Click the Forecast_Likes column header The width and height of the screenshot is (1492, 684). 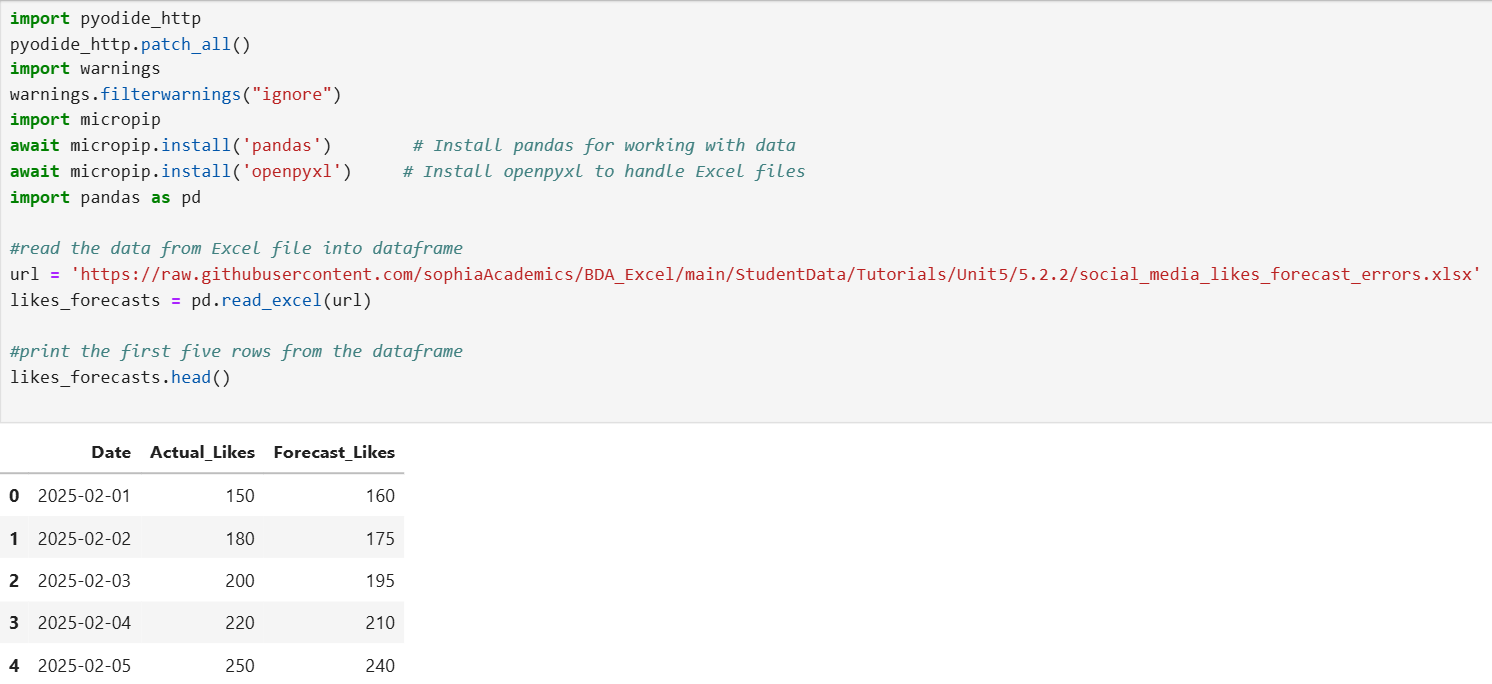click(334, 452)
